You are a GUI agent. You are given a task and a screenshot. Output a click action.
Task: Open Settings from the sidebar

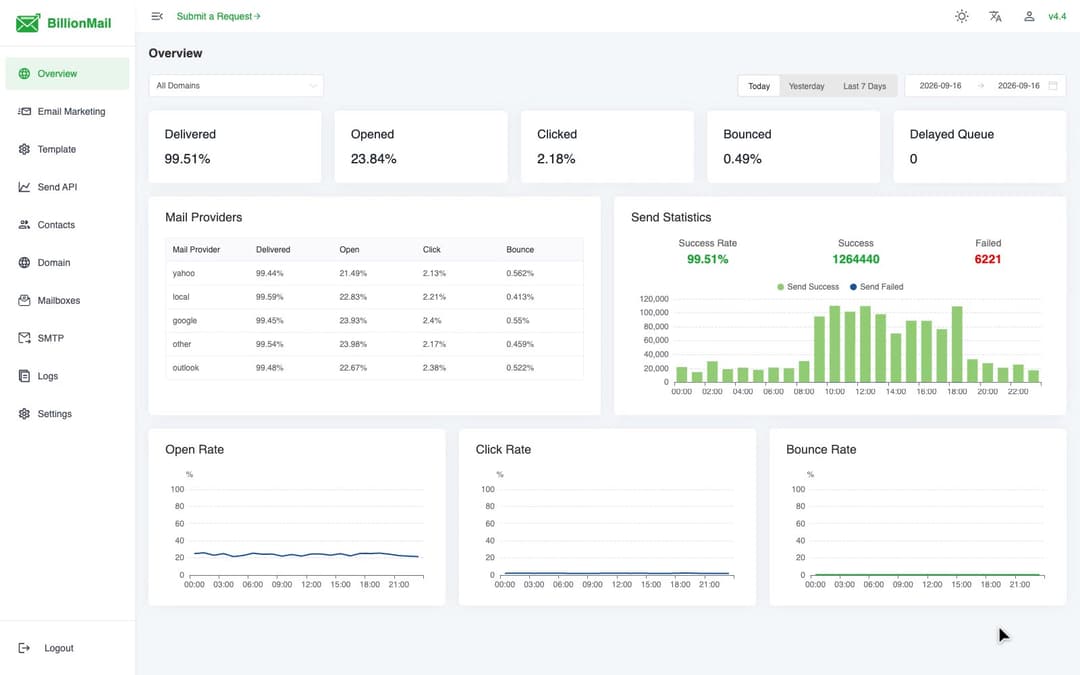pos(68,414)
